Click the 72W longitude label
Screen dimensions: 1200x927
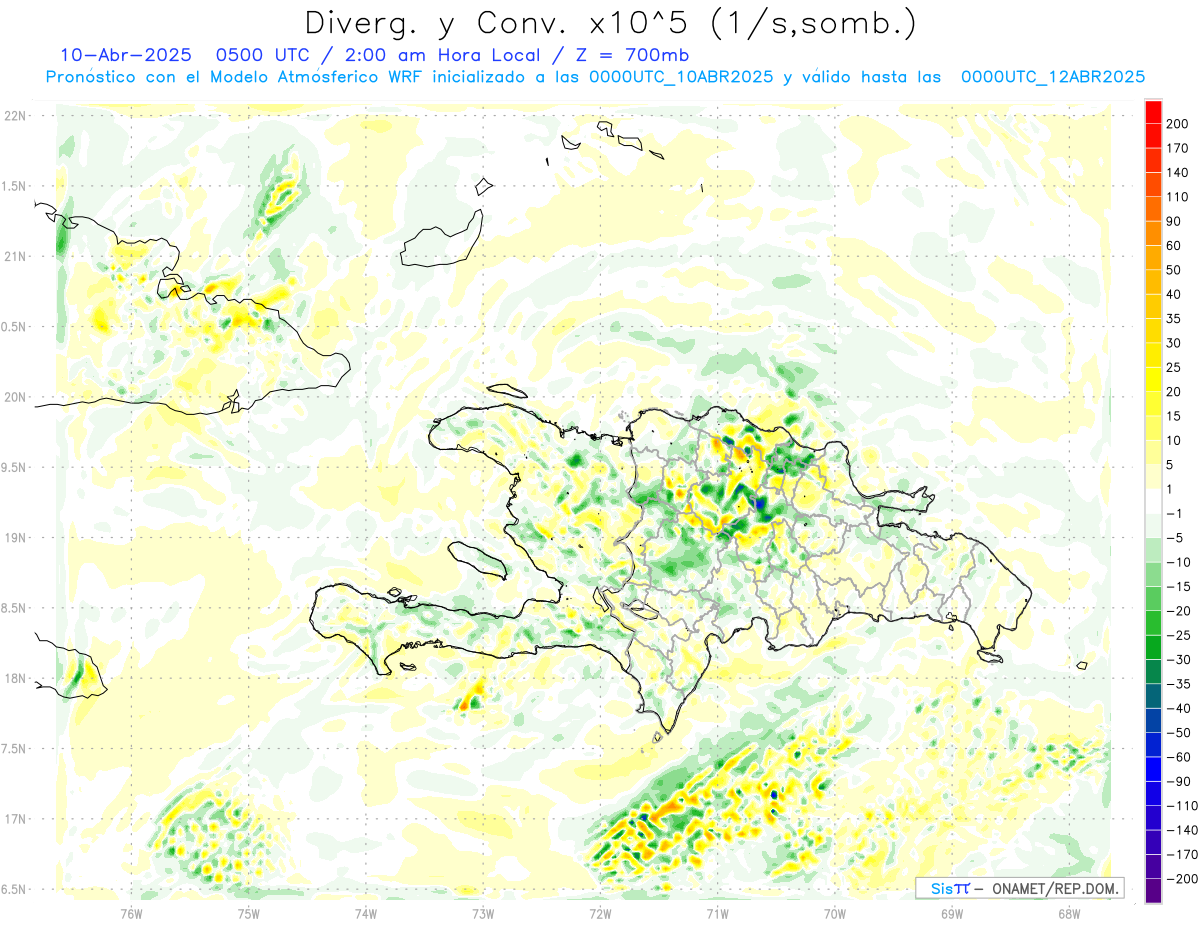pos(600,913)
